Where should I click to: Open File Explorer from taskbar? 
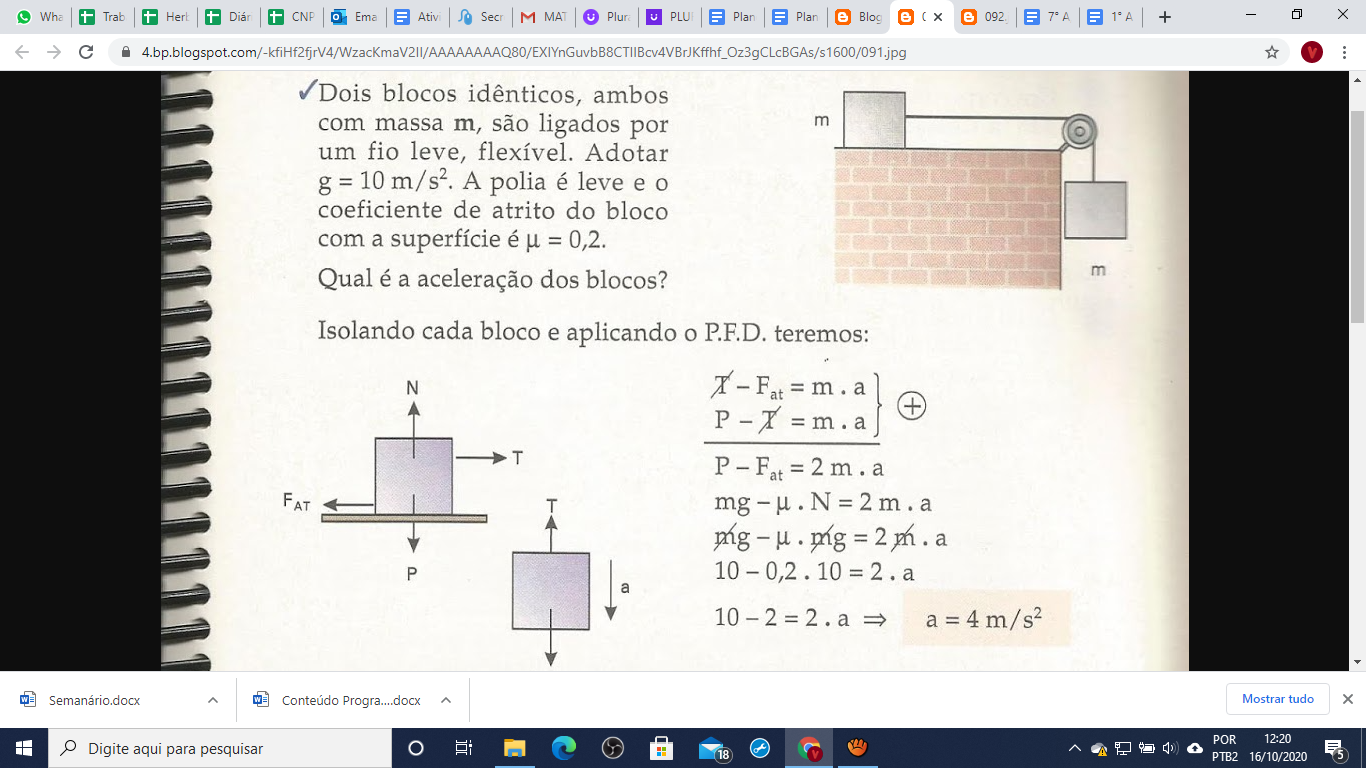tap(514, 748)
